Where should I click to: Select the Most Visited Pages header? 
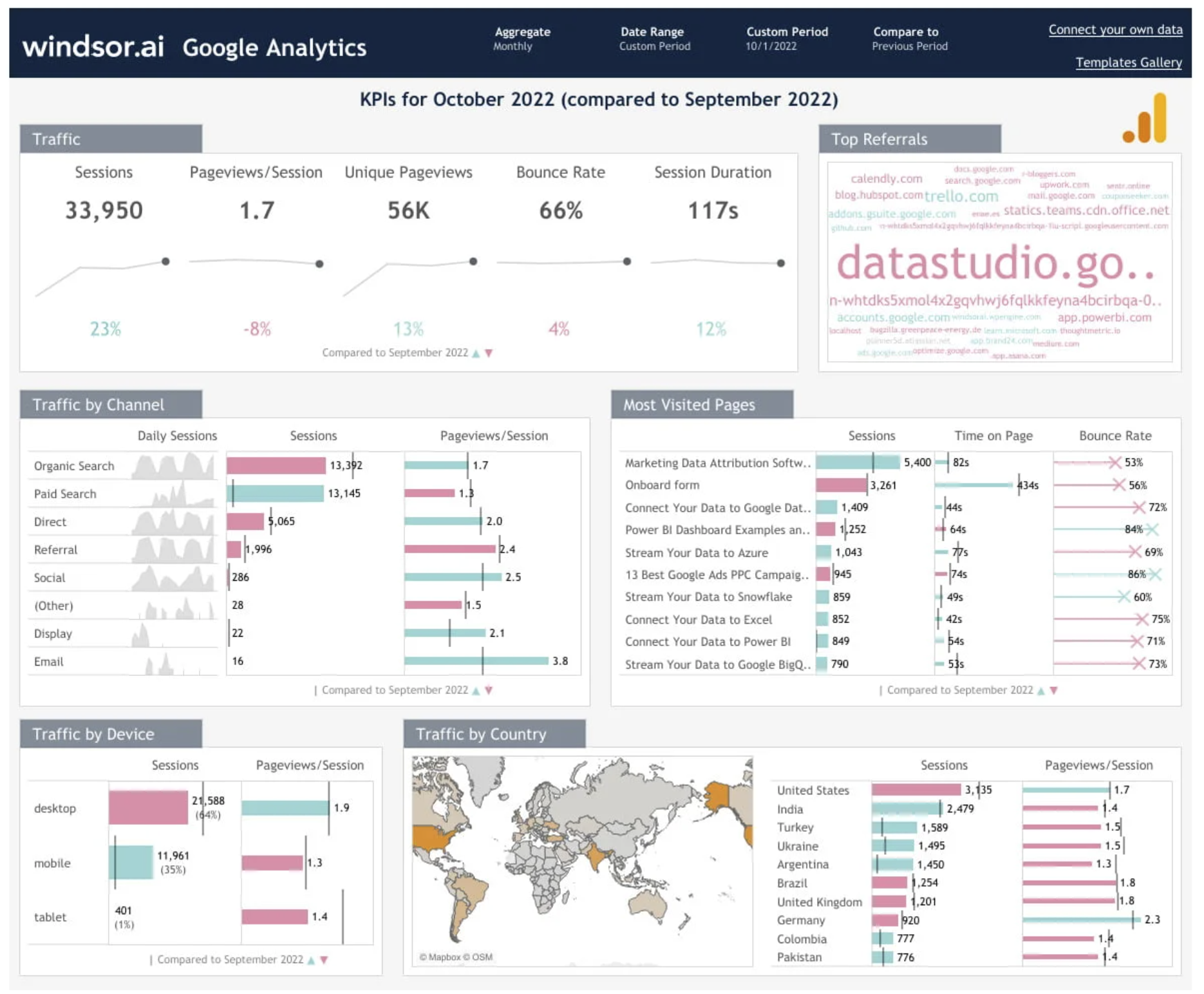click(x=702, y=404)
